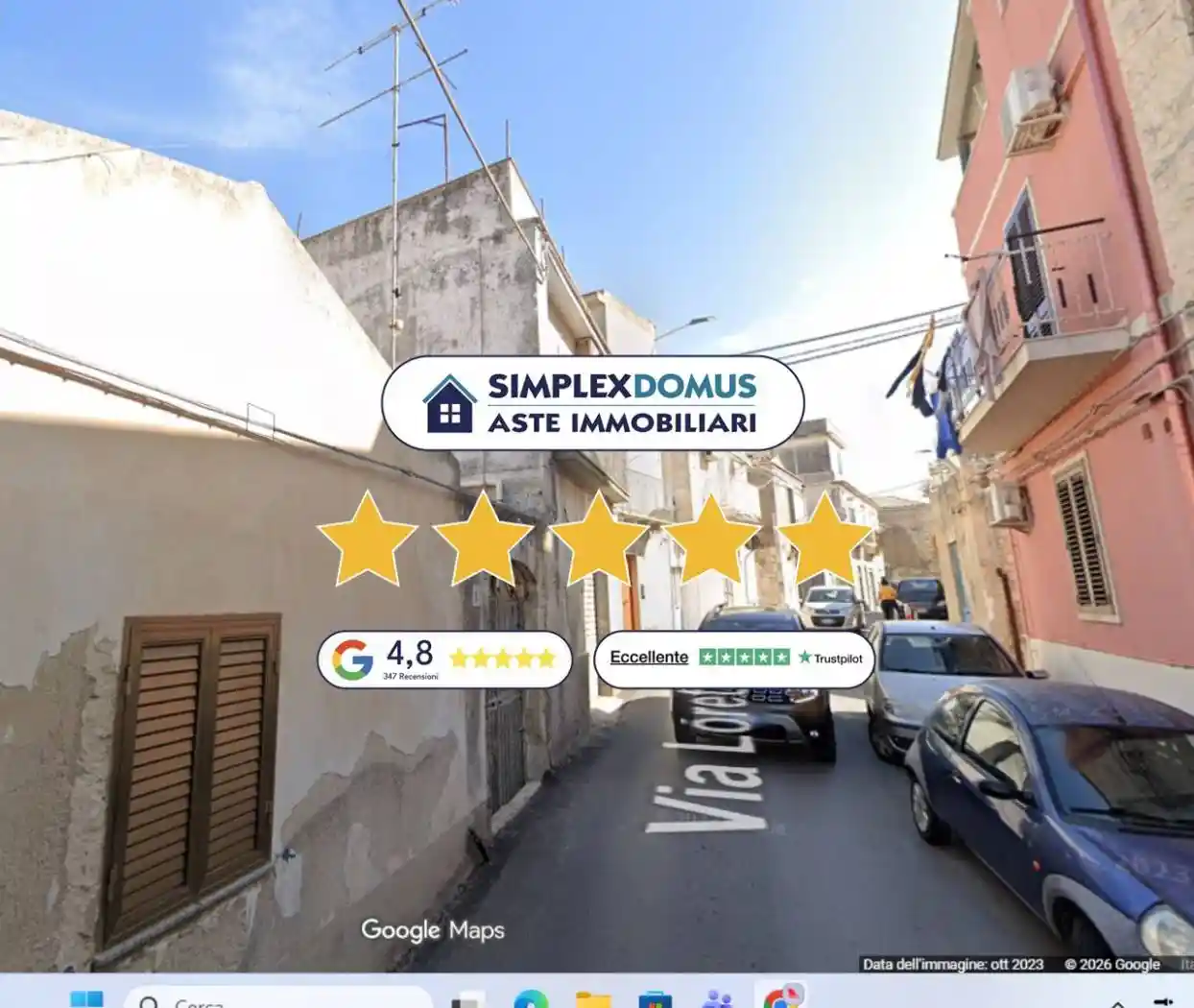Open the Trustpilot Eccellente badge
Image resolution: width=1194 pixels, height=1008 pixels.
pyautogui.click(x=734, y=659)
